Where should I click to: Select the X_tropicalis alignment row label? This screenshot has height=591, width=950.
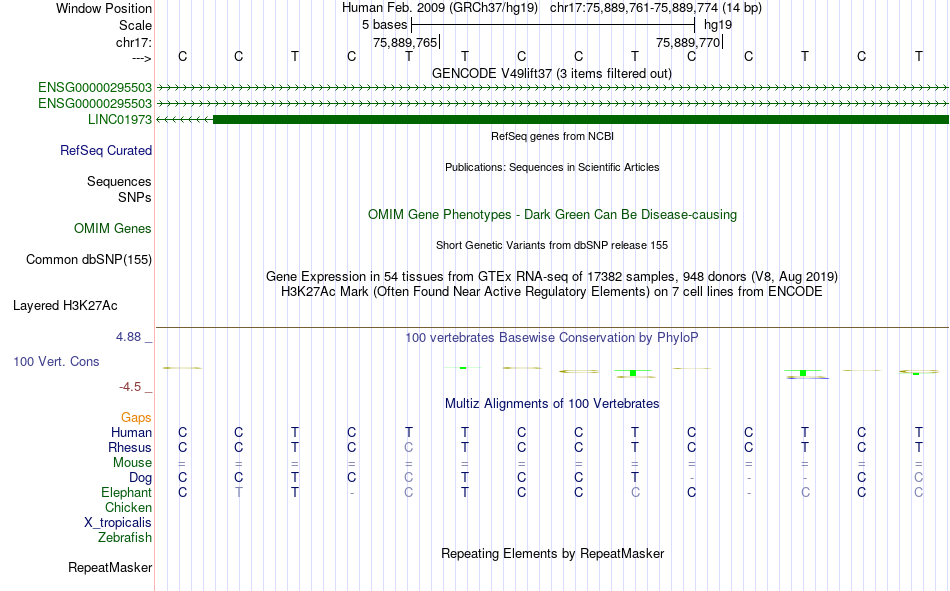(118, 523)
